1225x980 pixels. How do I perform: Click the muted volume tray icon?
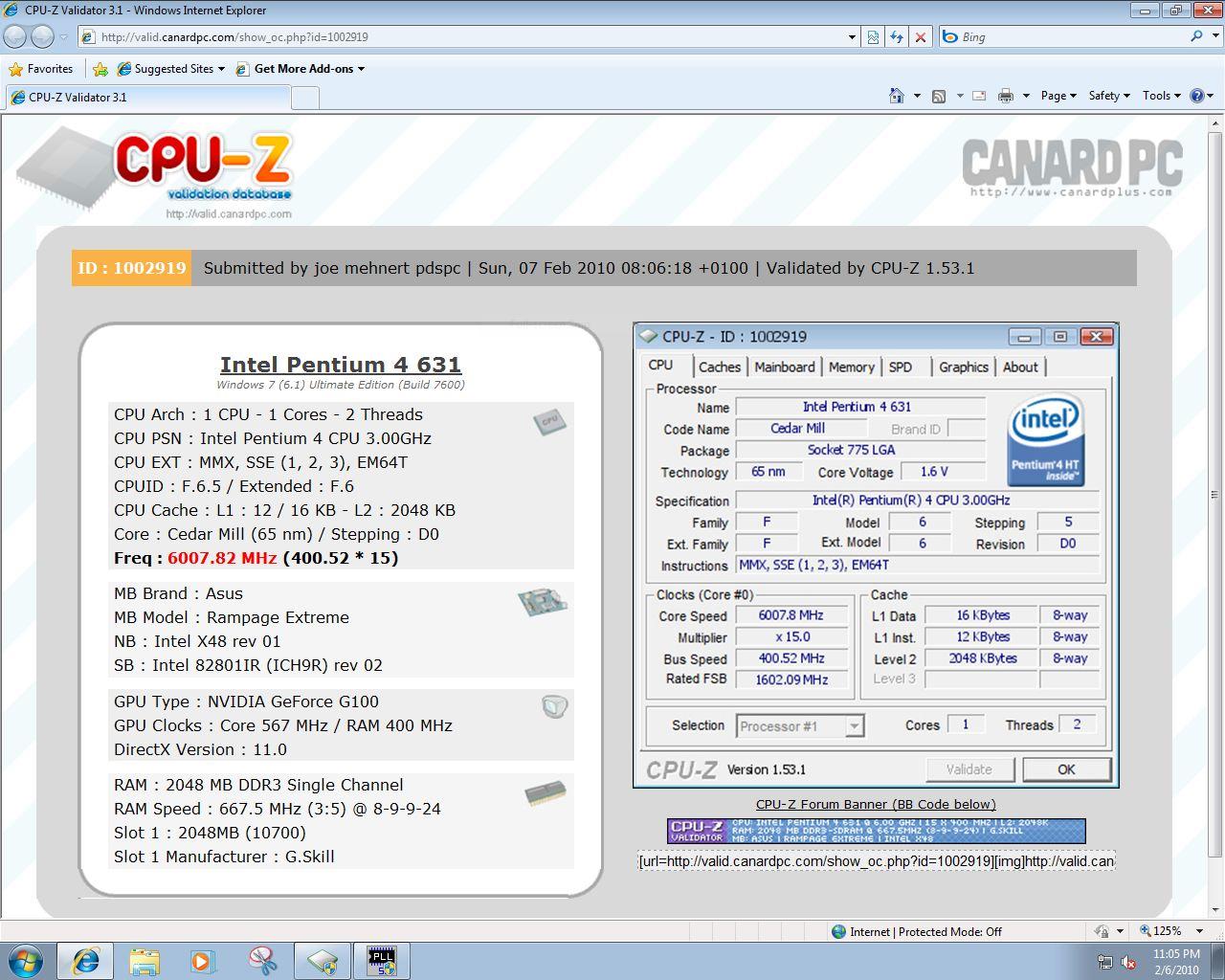(1128, 962)
